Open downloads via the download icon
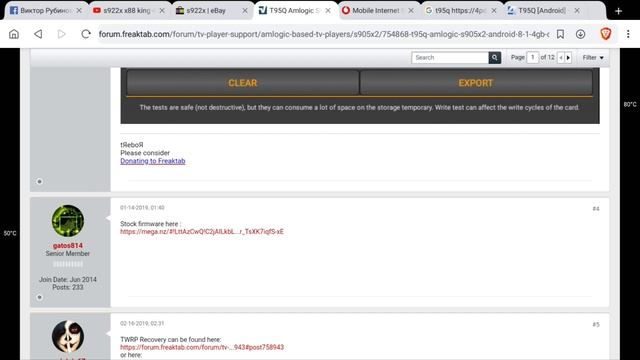The height and width of the screenshot is (360, 640). click(580, 34)
